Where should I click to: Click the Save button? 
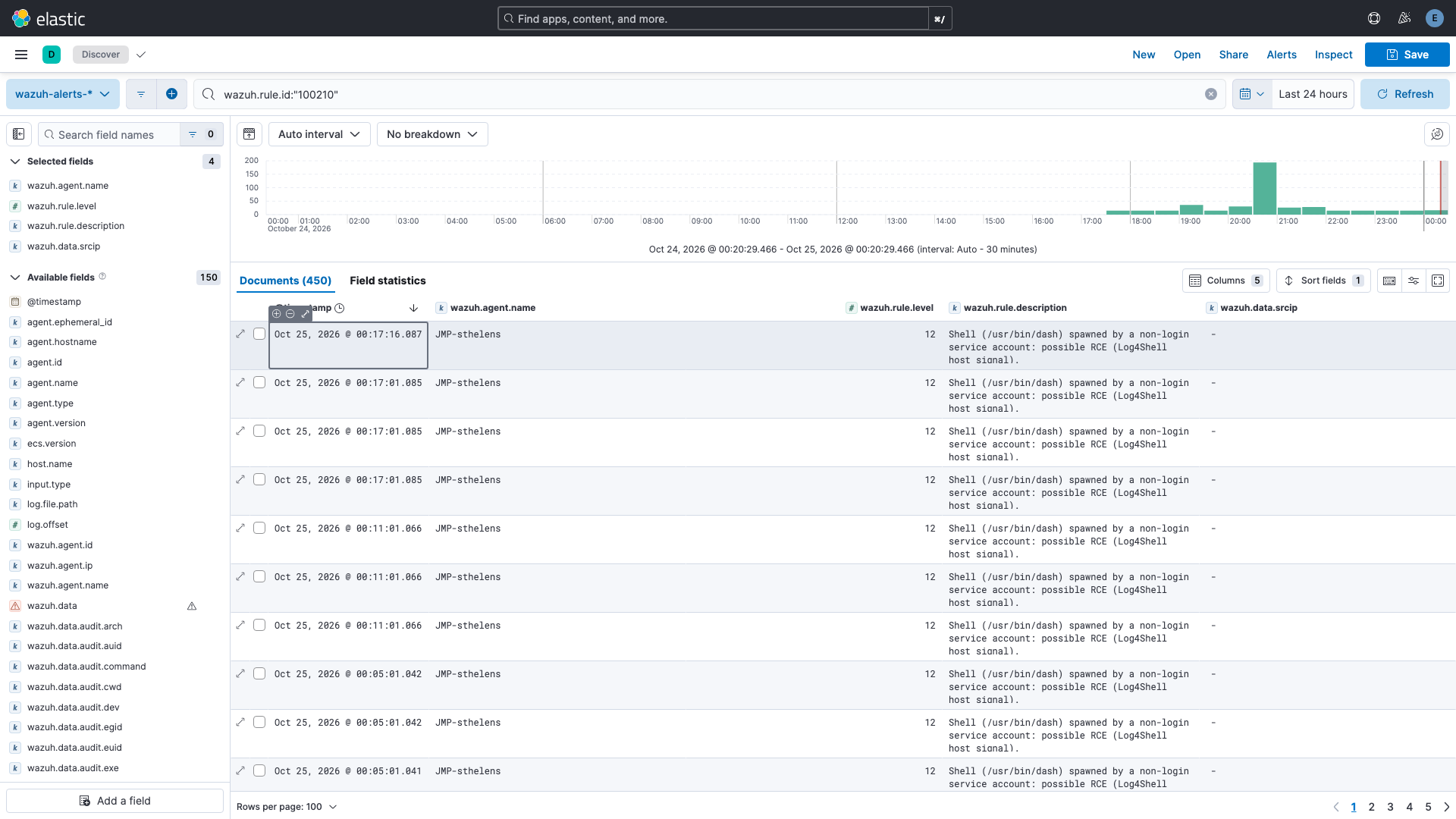(1407, 55)
